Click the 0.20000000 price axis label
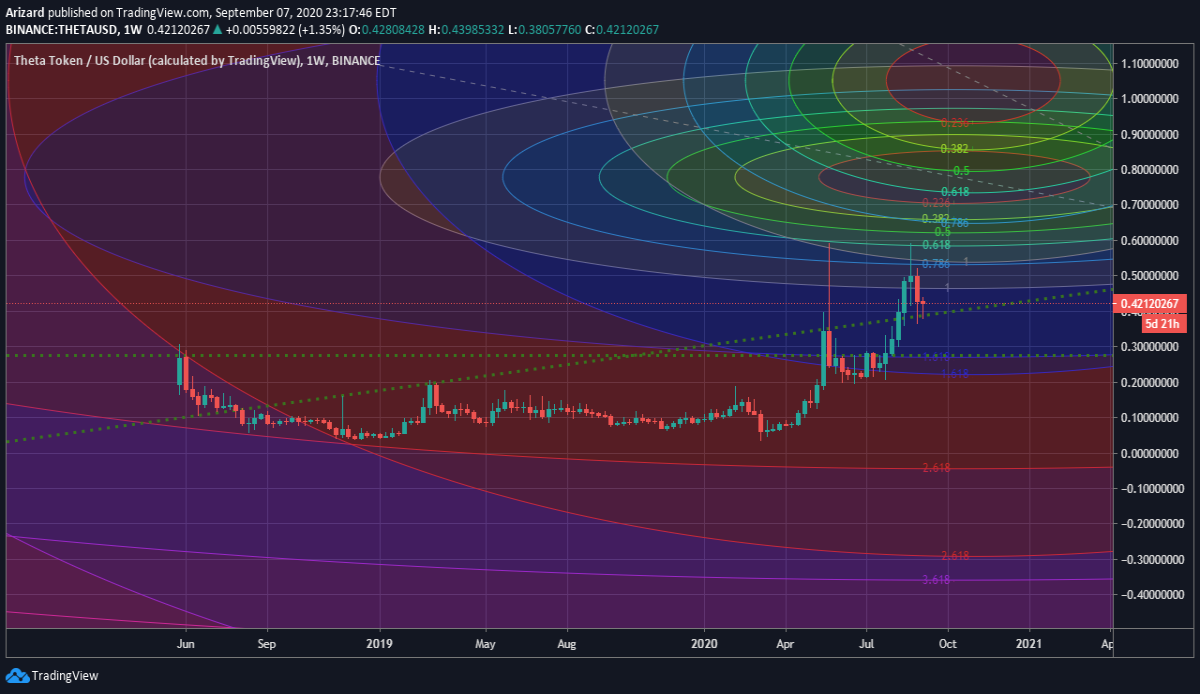Viewport: 1200px width, 694px height. (1152, 383)
